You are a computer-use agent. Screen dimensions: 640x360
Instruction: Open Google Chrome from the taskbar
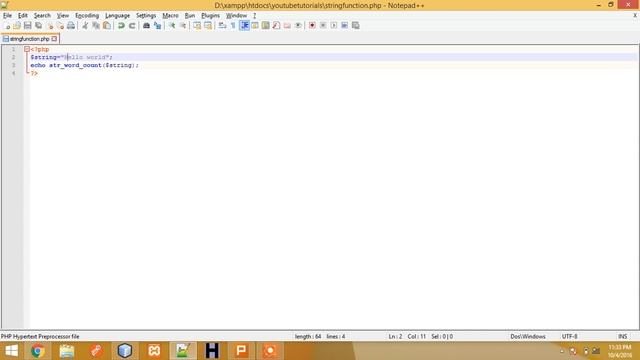[x=38, y=351]
